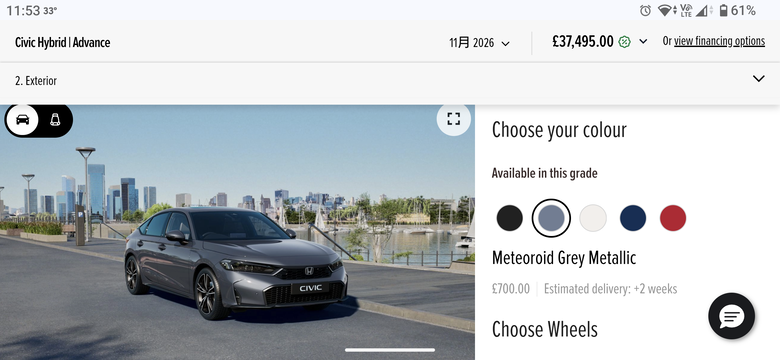Tap the alarm icon in status bar
Screen dimensions: 780x360
(645, 10)
